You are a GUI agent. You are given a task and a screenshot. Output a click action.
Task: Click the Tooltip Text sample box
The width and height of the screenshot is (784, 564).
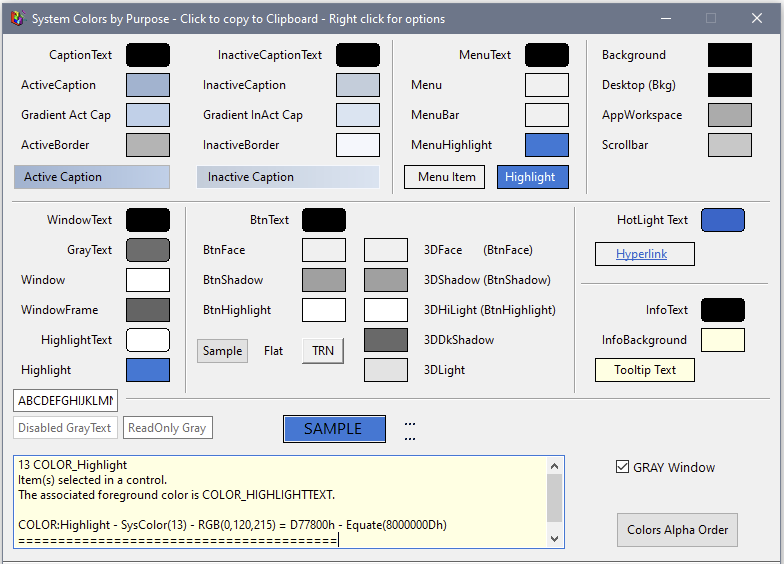coord(644,370)
